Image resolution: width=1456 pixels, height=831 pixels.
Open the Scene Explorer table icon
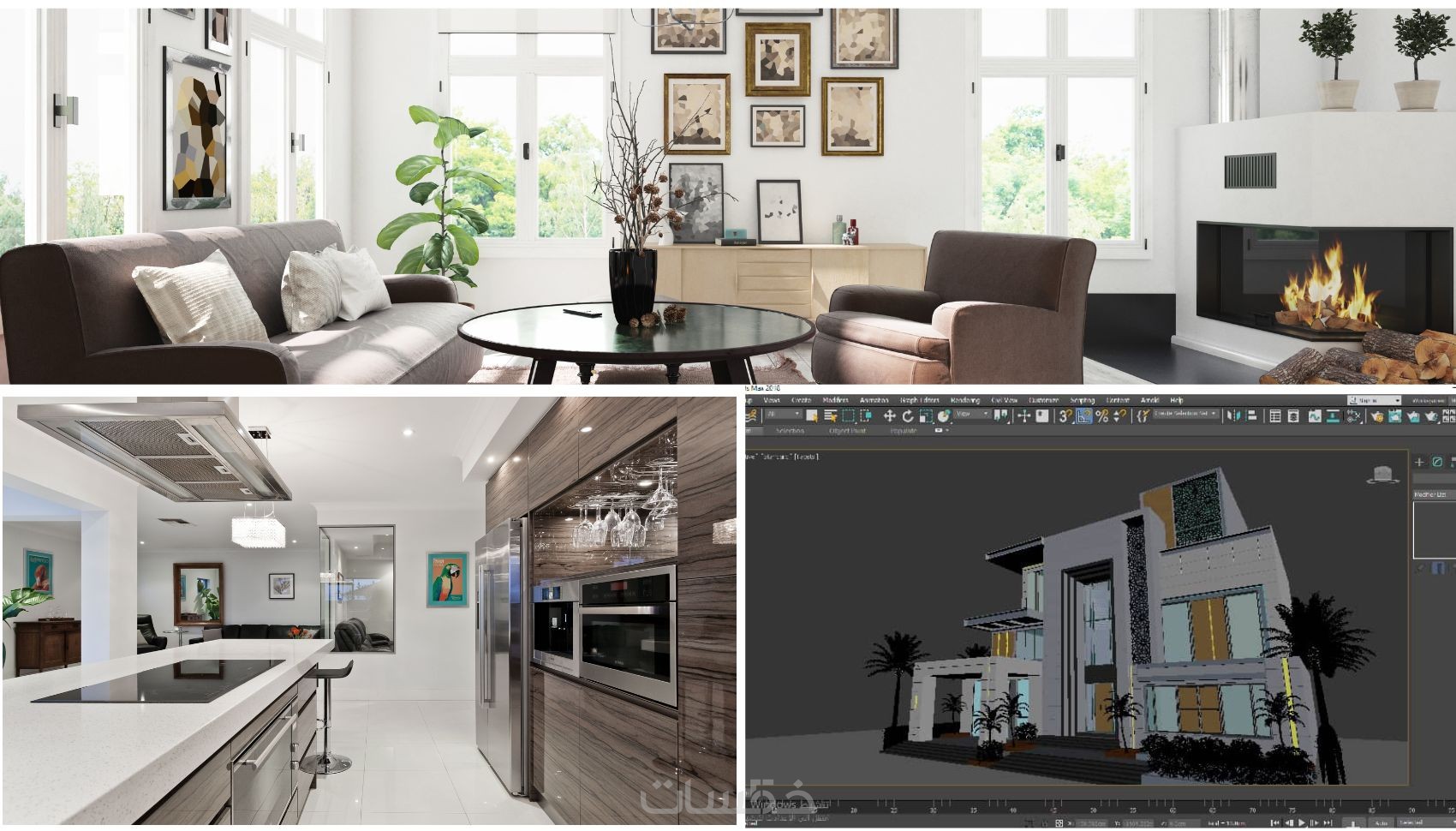point(1275,415)
